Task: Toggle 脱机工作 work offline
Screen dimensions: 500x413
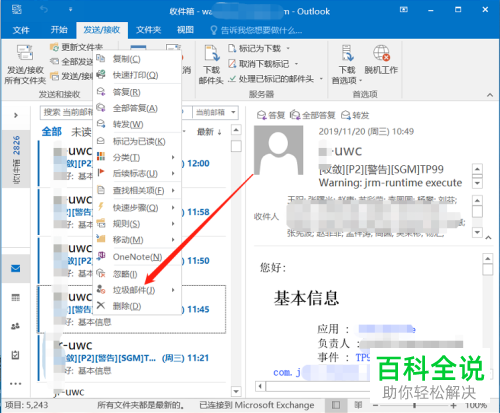Action: point(381,60)
